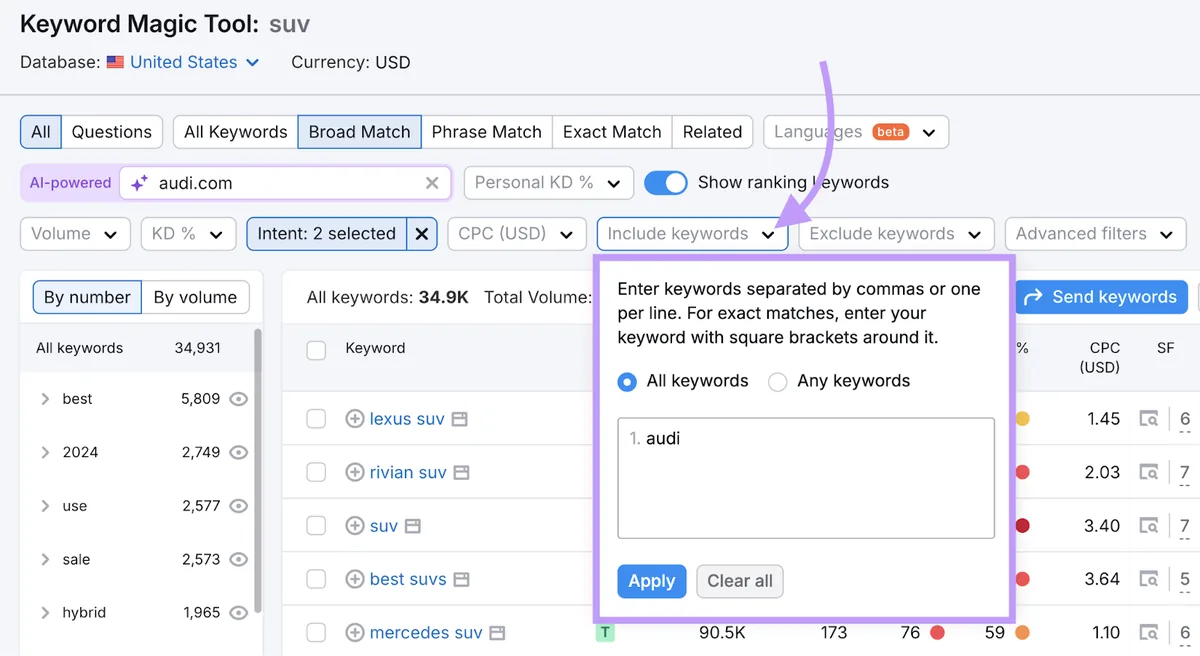Screen dimensions: 1200x656
Task: Select the Any keywords radio option
Action: pyautogui.click(x=777, y=381)
